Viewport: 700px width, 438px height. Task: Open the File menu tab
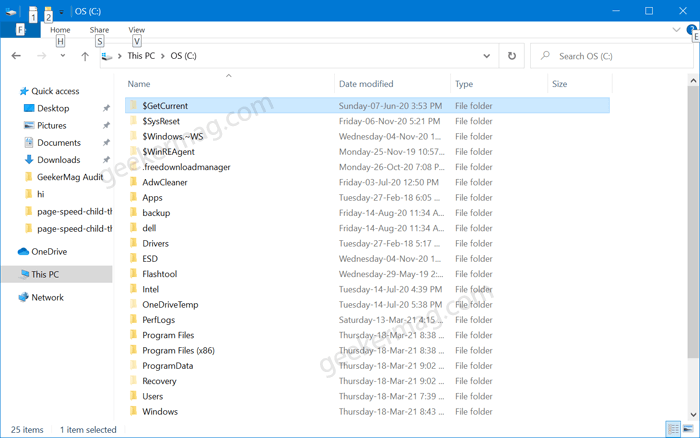pyautogui.click(x=20, y=29)
